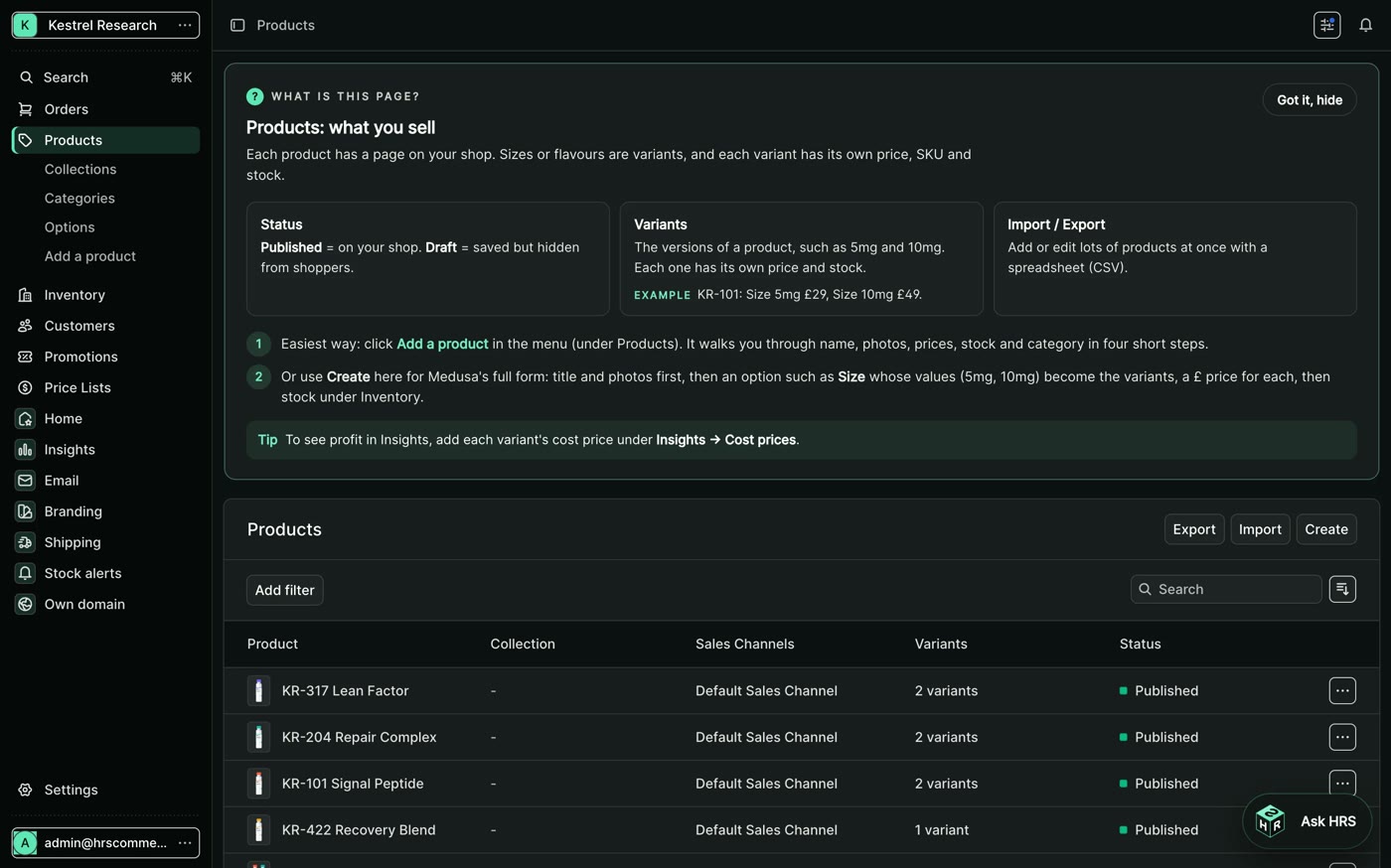
Task: Open the KR-422 Recovery Blend row
Action: (x=801, y=829)
